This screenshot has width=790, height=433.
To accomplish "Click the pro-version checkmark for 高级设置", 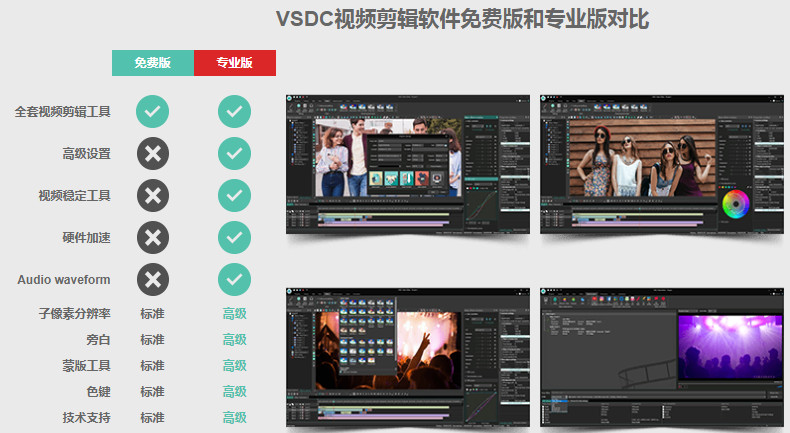I will pos(234,153).
